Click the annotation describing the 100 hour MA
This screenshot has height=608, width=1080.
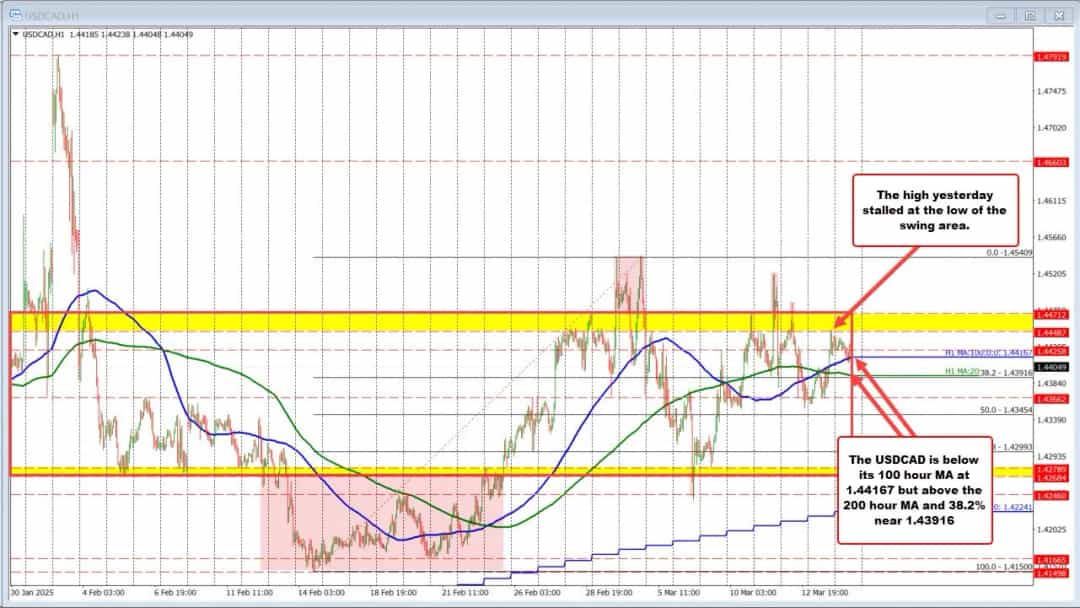coord(914,490)
